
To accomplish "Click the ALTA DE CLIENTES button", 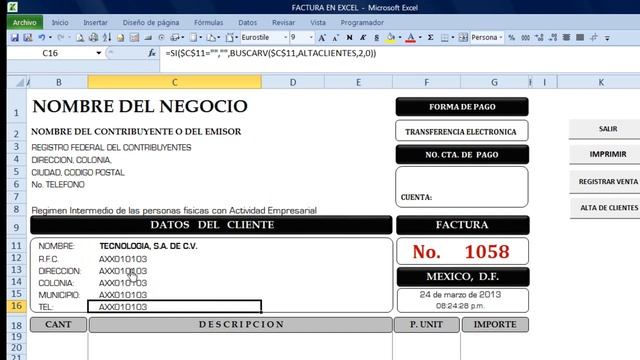I will 605,208.
